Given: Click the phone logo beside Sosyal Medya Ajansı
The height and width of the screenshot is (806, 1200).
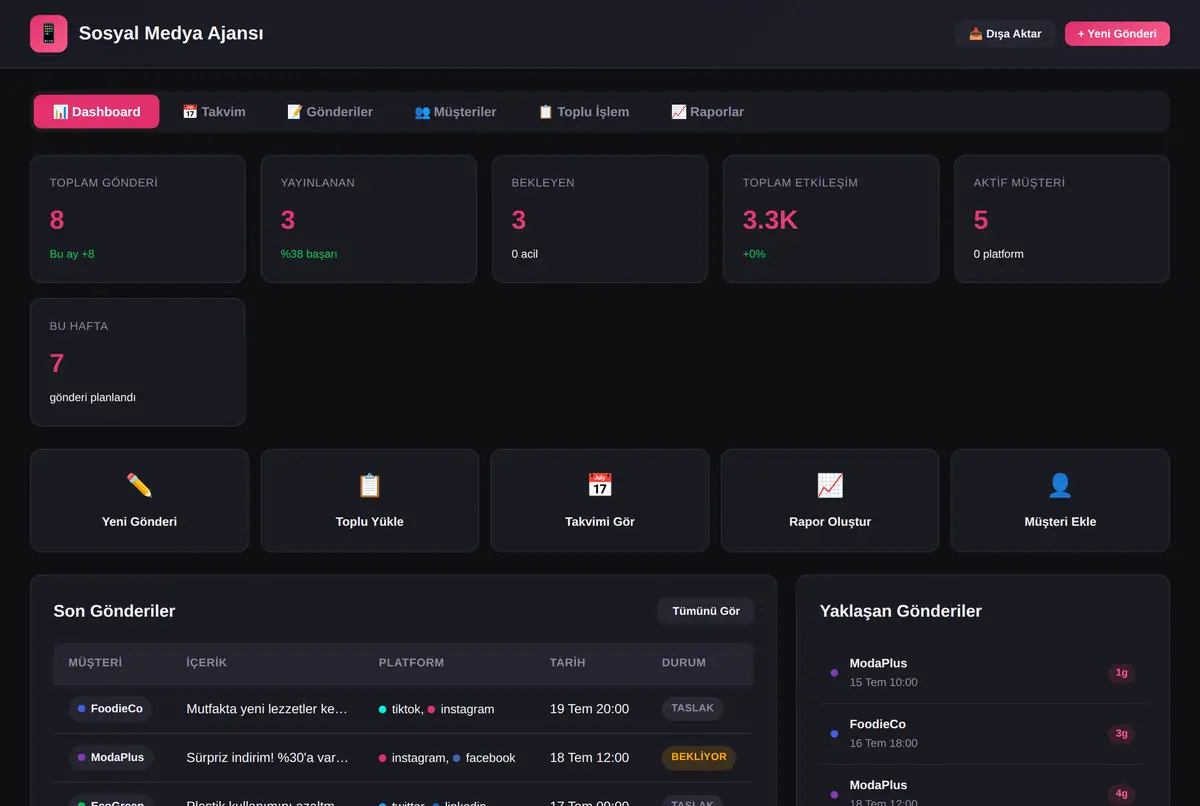Looking at the screenshot, I should (49, 34).
